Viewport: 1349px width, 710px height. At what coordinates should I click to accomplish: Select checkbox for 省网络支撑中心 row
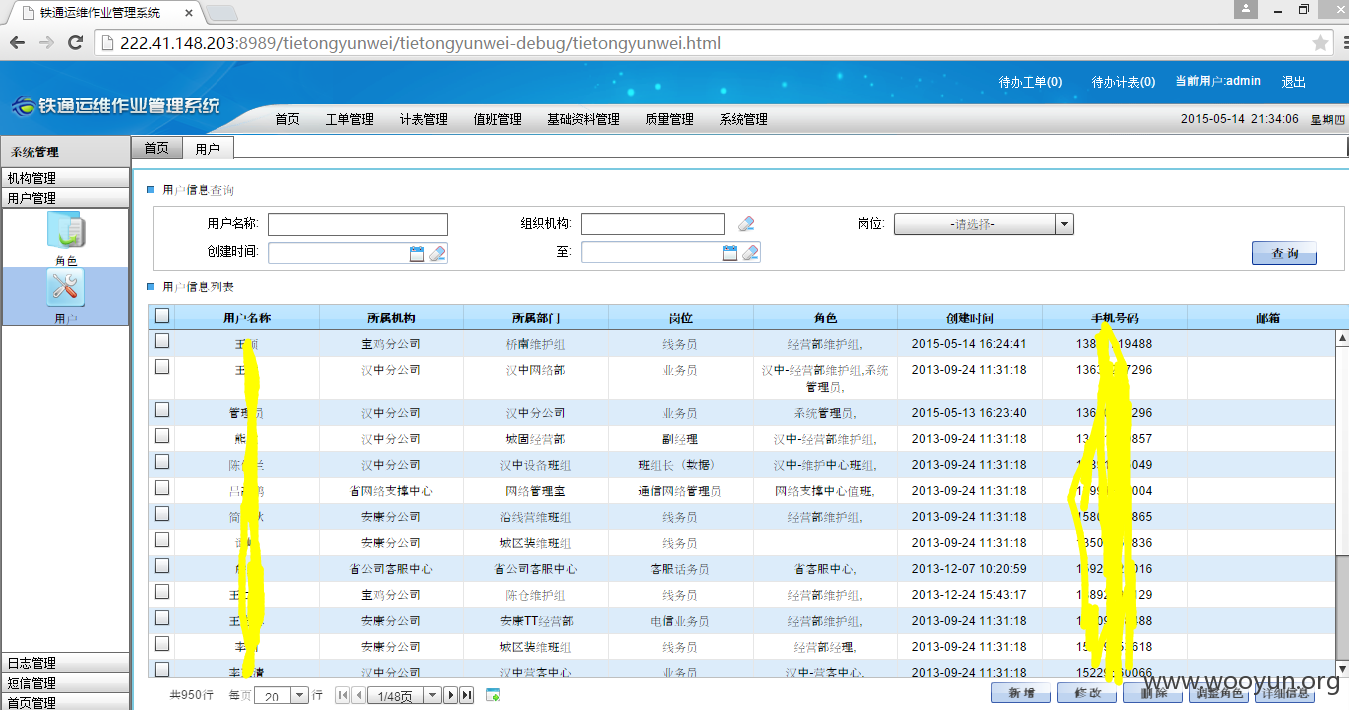[x=162, y=488]
